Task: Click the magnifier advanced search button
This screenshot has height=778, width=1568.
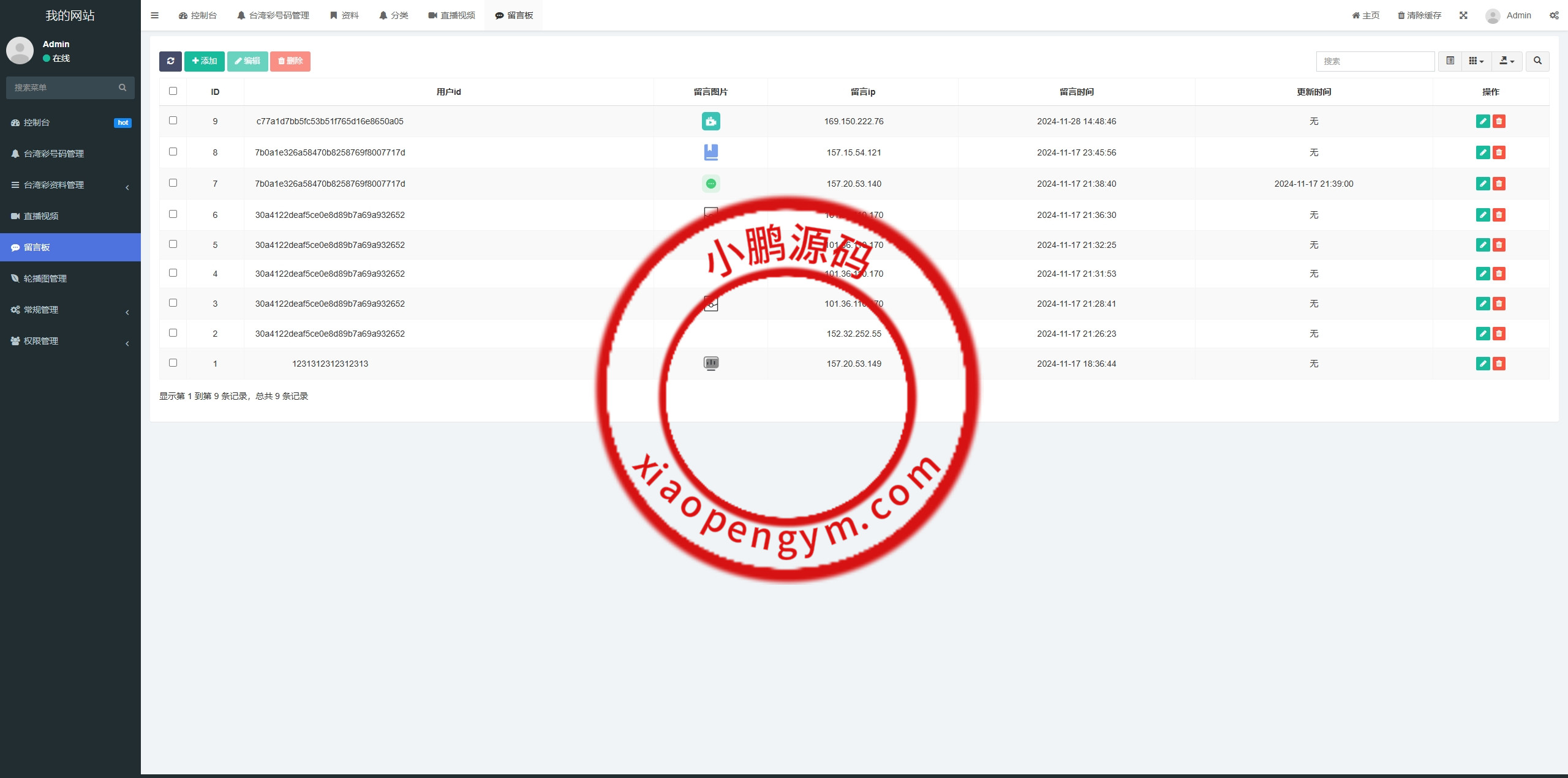Action: pos(1537,61)
